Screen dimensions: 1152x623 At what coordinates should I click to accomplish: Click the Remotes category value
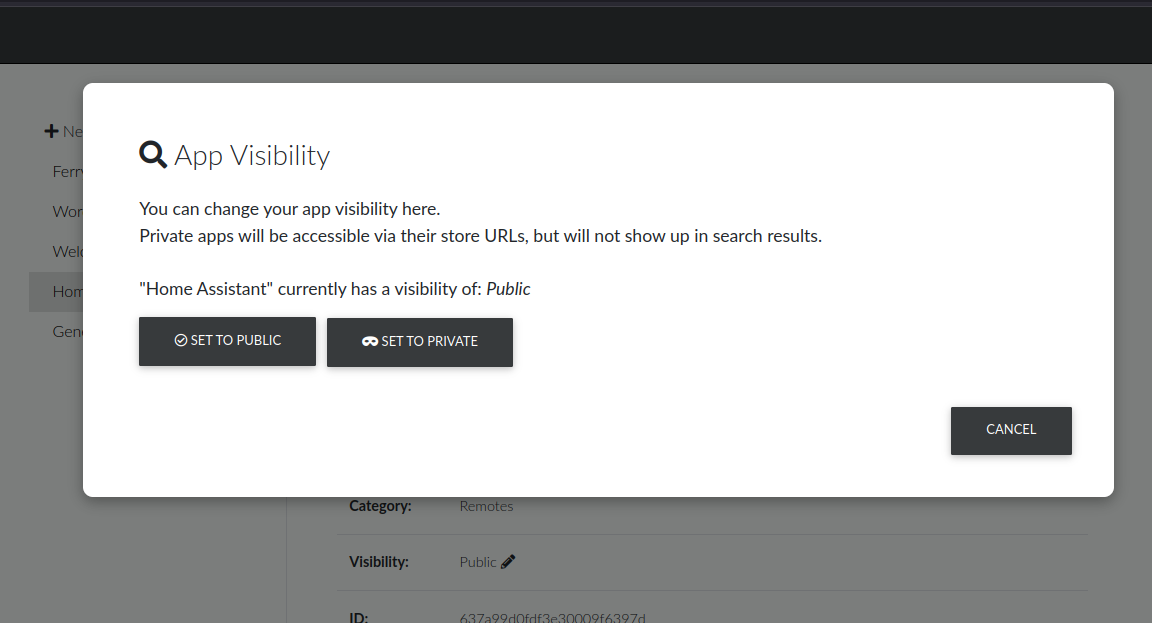tap(486, 506)
